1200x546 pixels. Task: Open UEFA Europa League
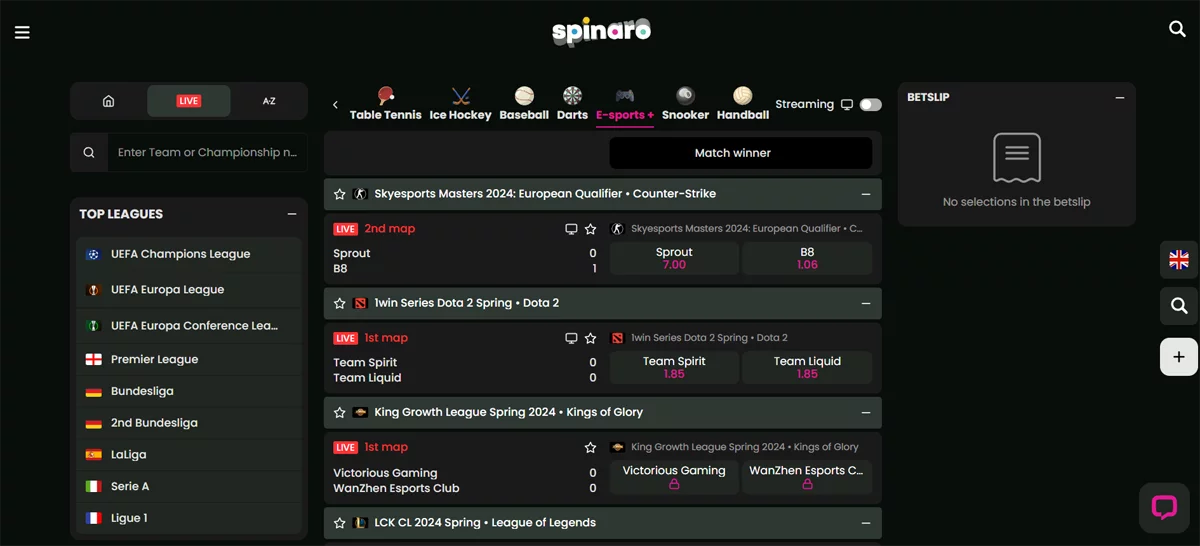point(188,290)
